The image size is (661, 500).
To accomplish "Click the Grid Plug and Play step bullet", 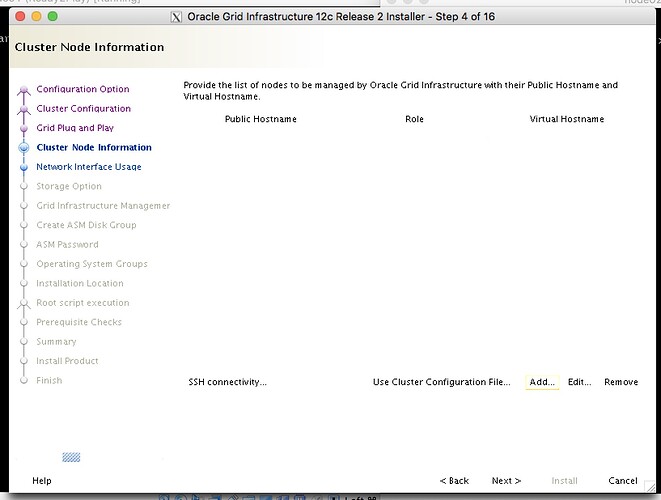I will [x=23, y=128].
